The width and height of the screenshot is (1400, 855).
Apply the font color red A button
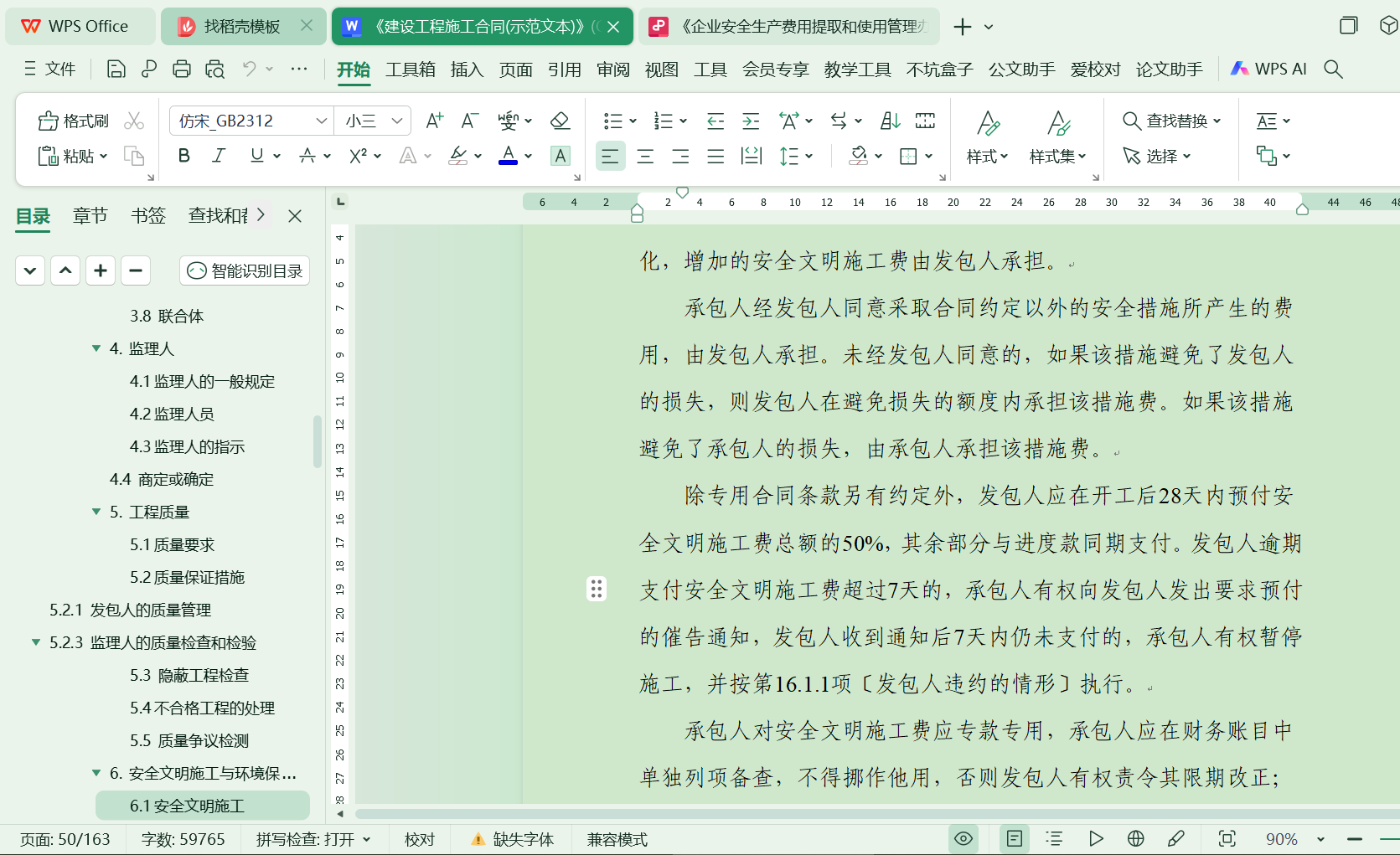pos(508,156)
